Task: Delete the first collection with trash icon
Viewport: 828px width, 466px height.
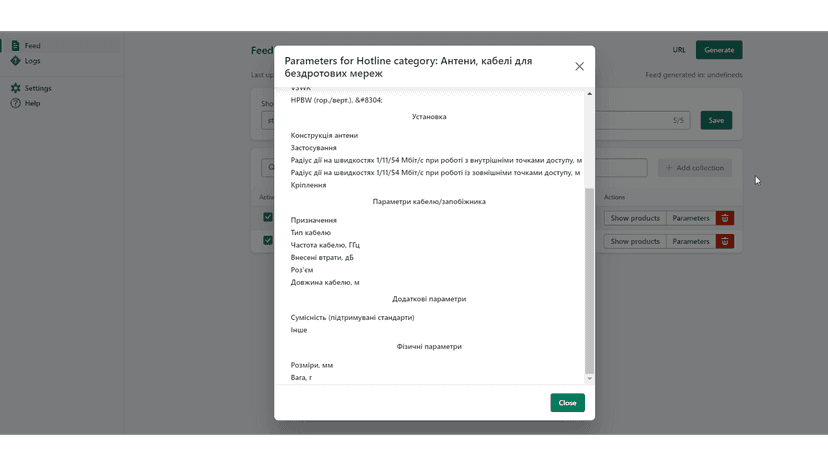Action: click(x=725, y=218)
